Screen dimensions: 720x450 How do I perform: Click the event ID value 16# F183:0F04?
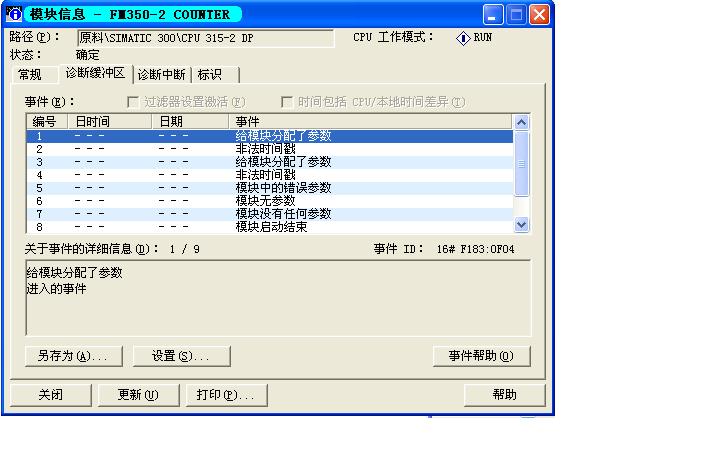475,249
